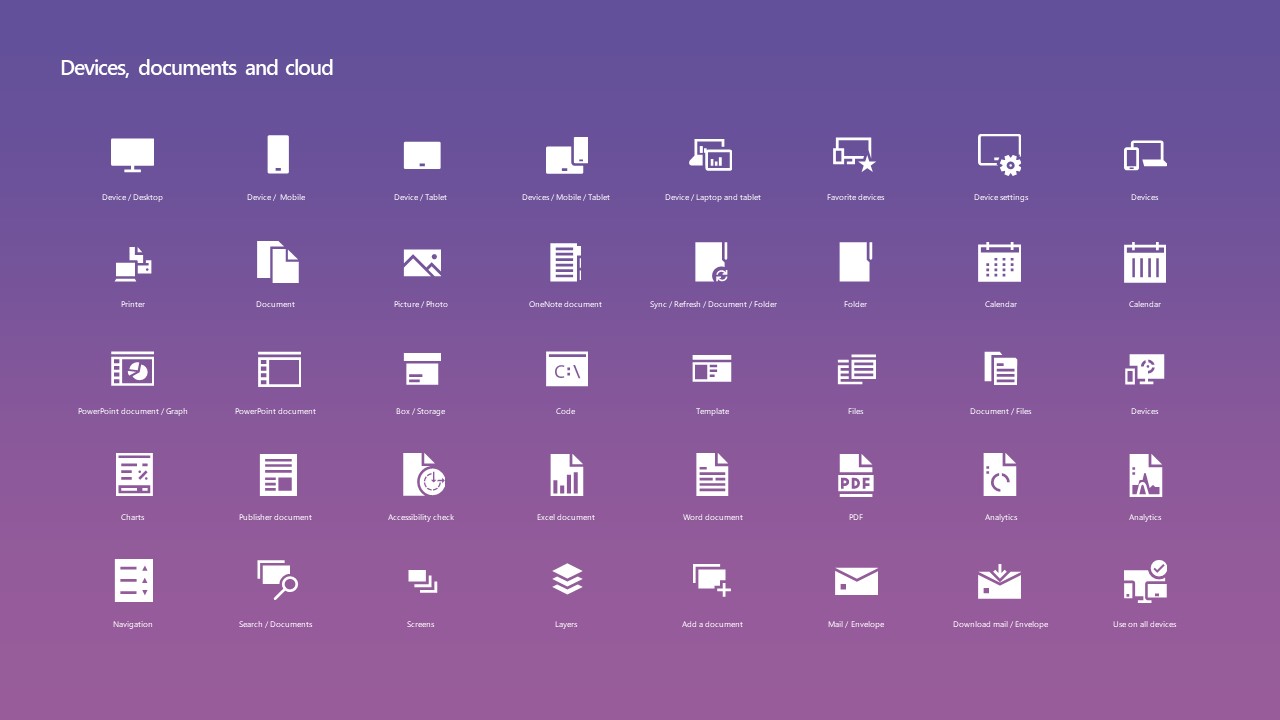
Task: Click the Search / Documents magnifier icon
Action: coord(278,580)
